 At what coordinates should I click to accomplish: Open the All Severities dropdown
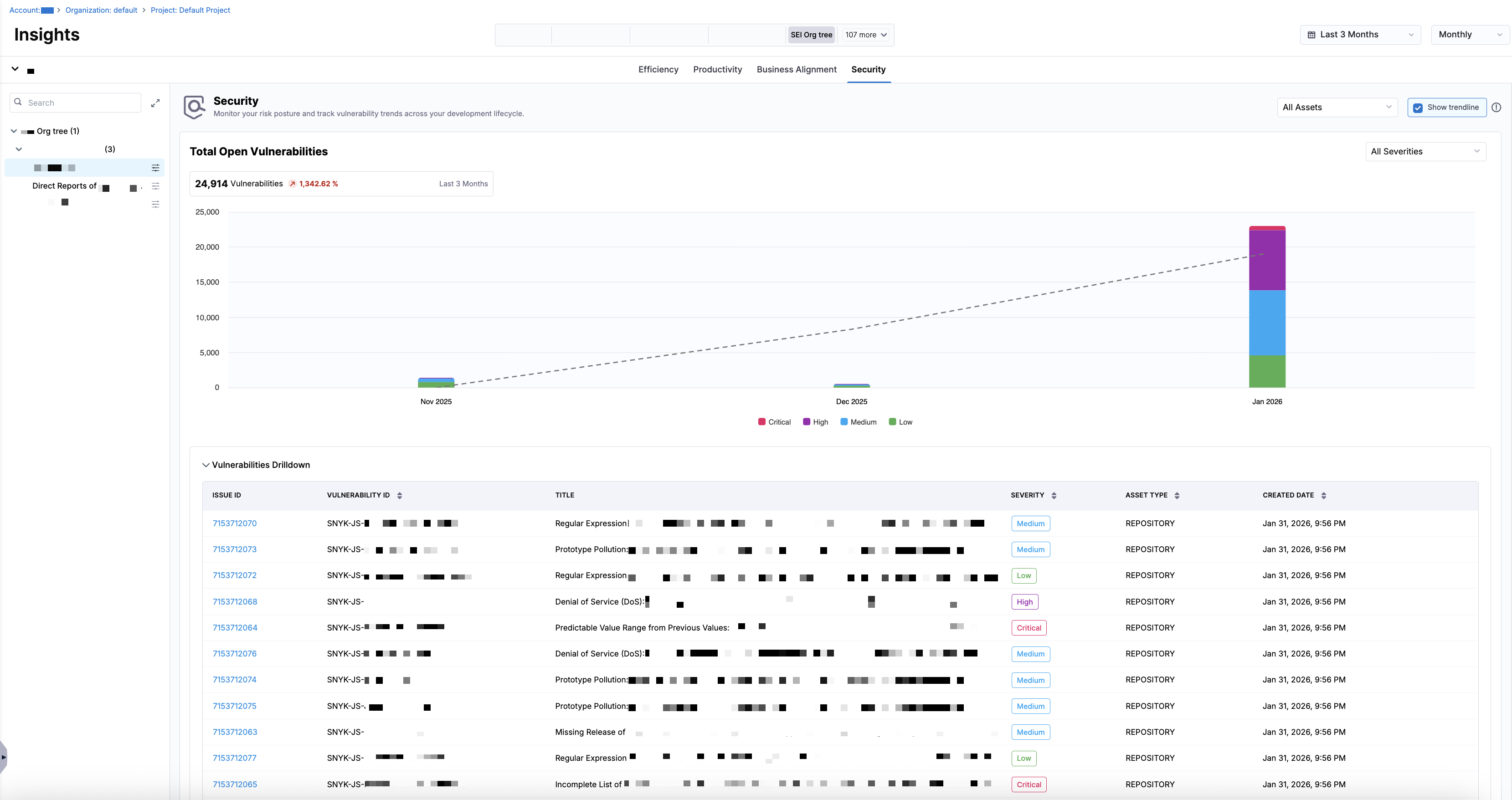click(x=1425, y=151)
